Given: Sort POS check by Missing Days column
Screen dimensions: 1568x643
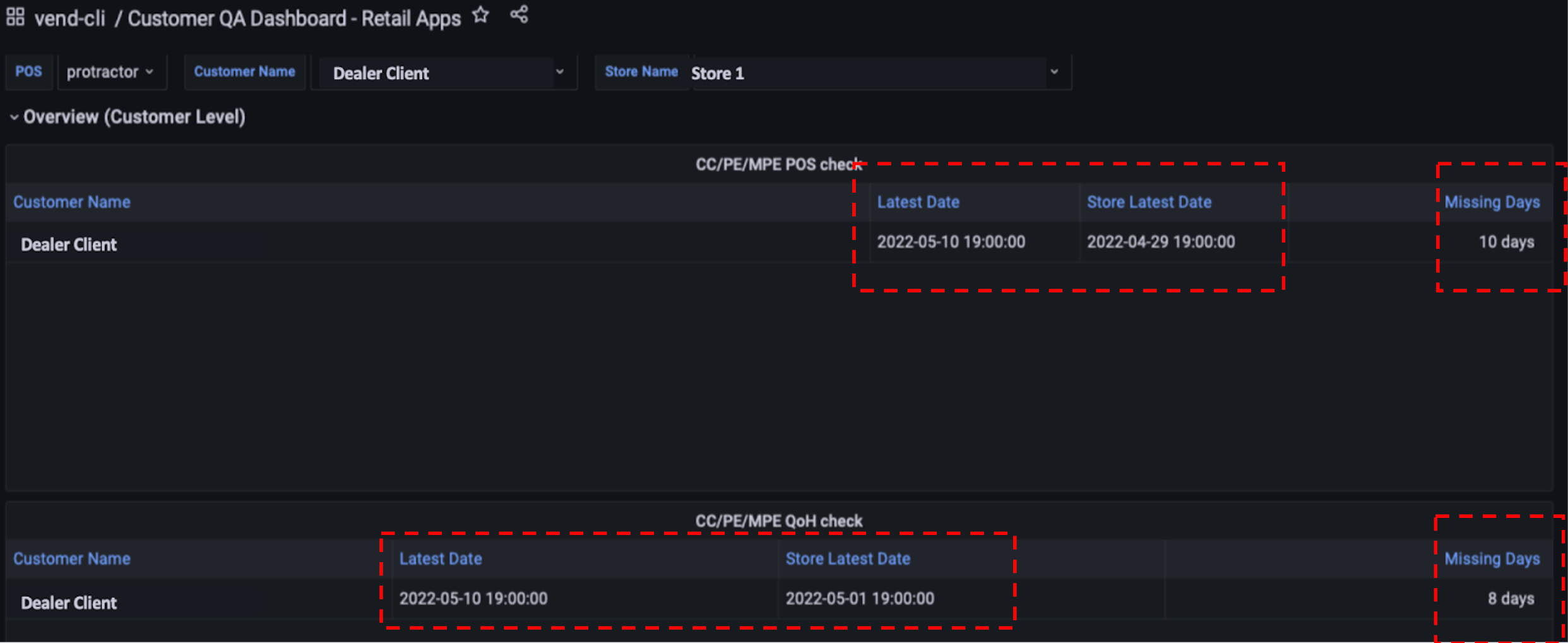Looking at the screenshot, I should pos(1492,202).
